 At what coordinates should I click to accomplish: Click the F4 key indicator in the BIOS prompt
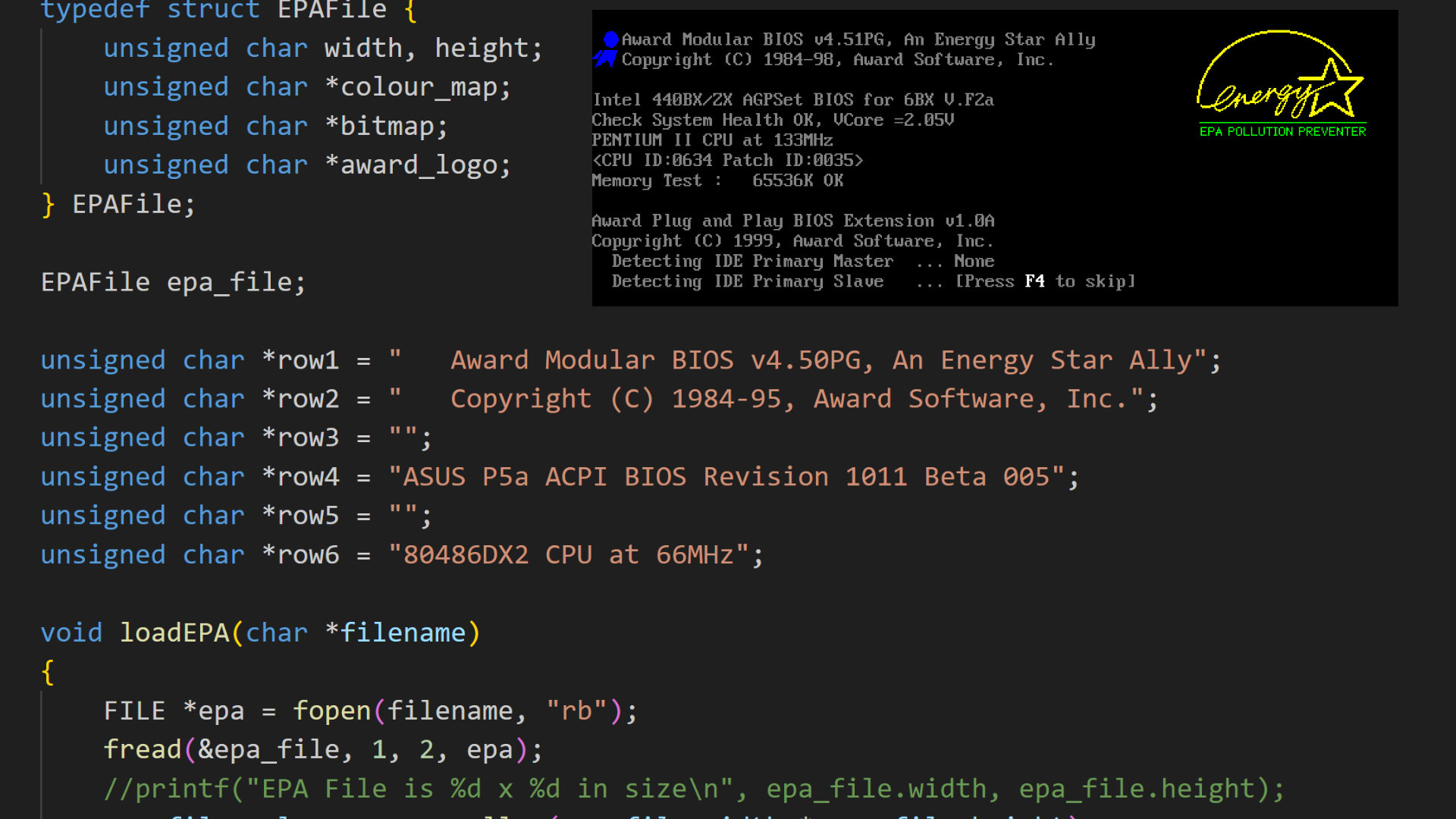click(1034, 281)
